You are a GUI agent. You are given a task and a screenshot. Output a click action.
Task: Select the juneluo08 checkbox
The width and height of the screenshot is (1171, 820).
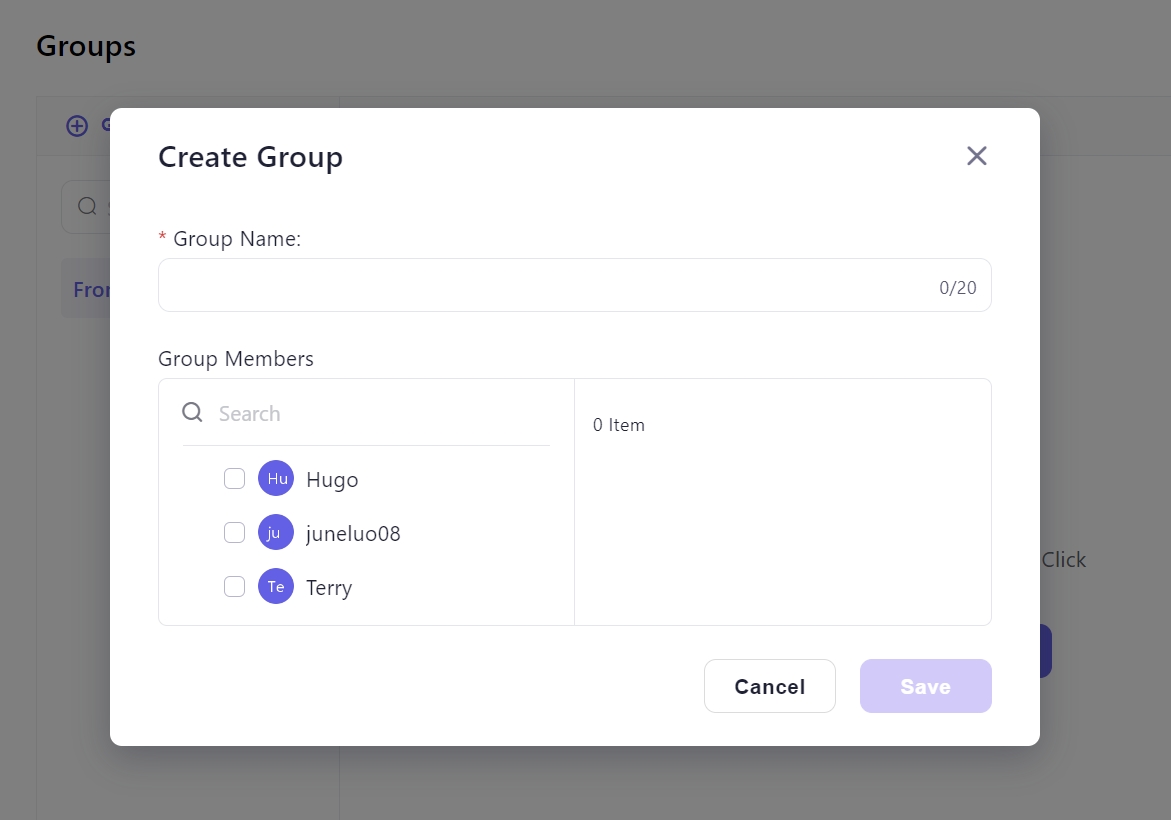point(235,533)
